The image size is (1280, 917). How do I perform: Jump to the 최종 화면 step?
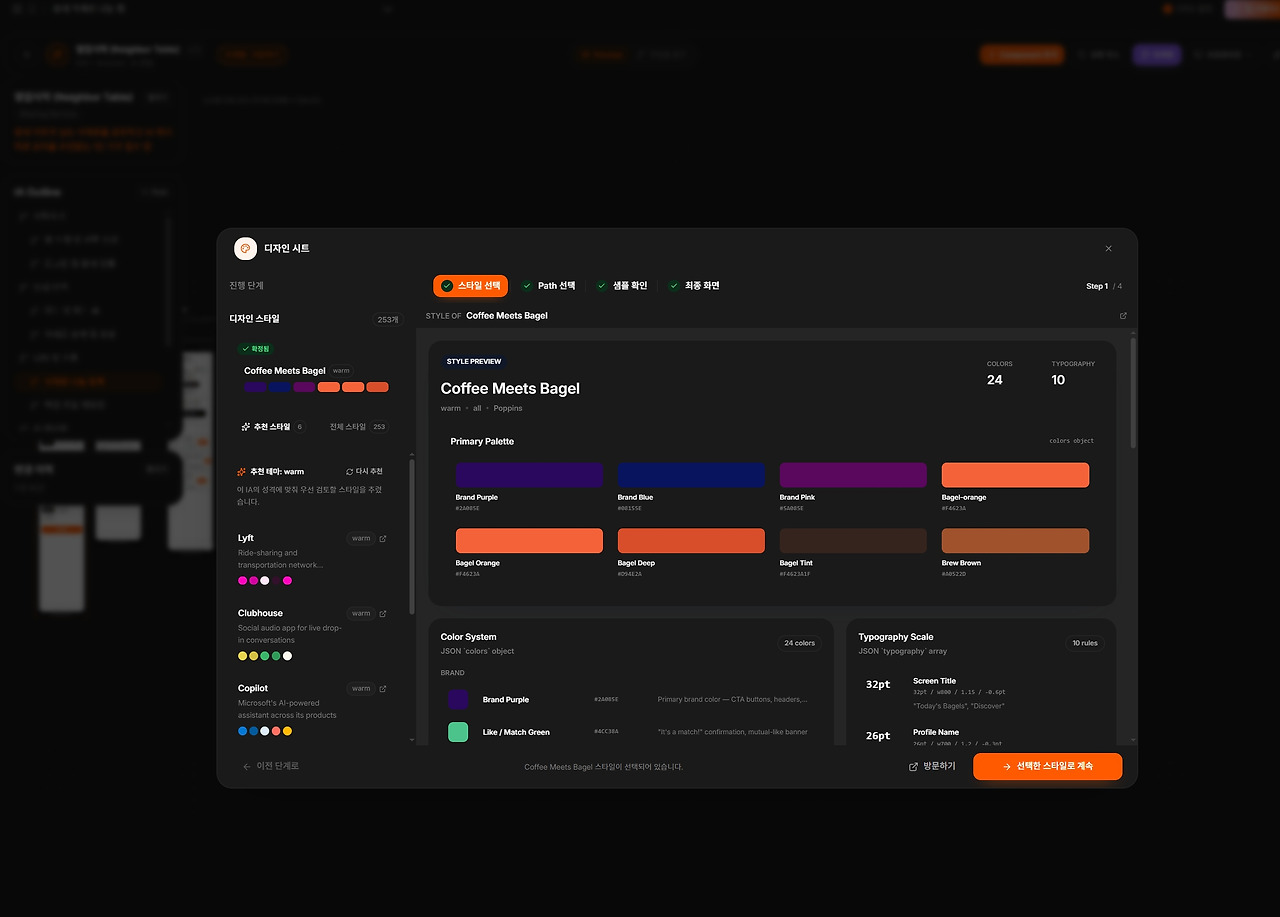click(x=694, y=286)
